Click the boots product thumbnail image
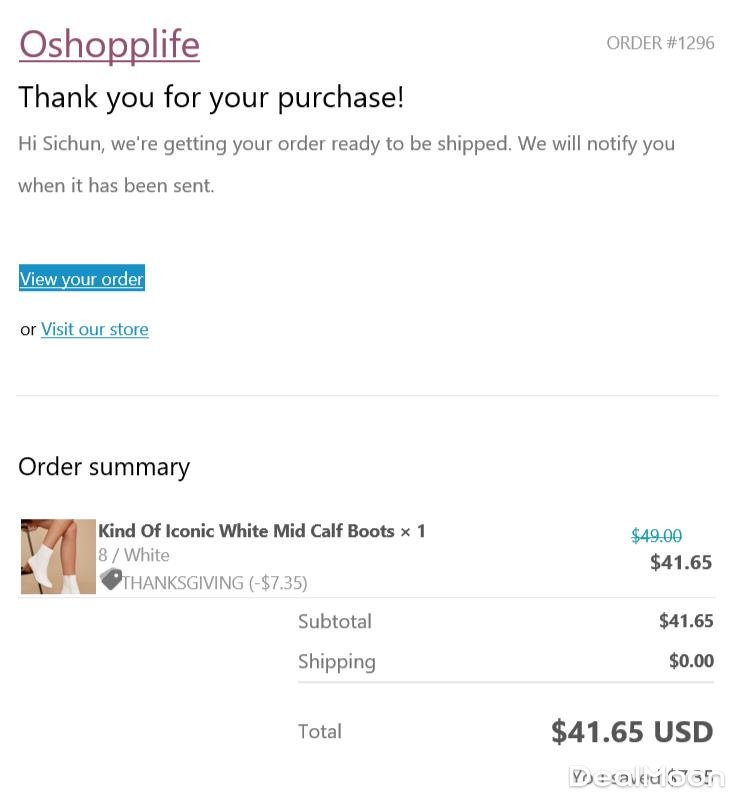Viewport: 739px width, 801px height. [58, 556]
